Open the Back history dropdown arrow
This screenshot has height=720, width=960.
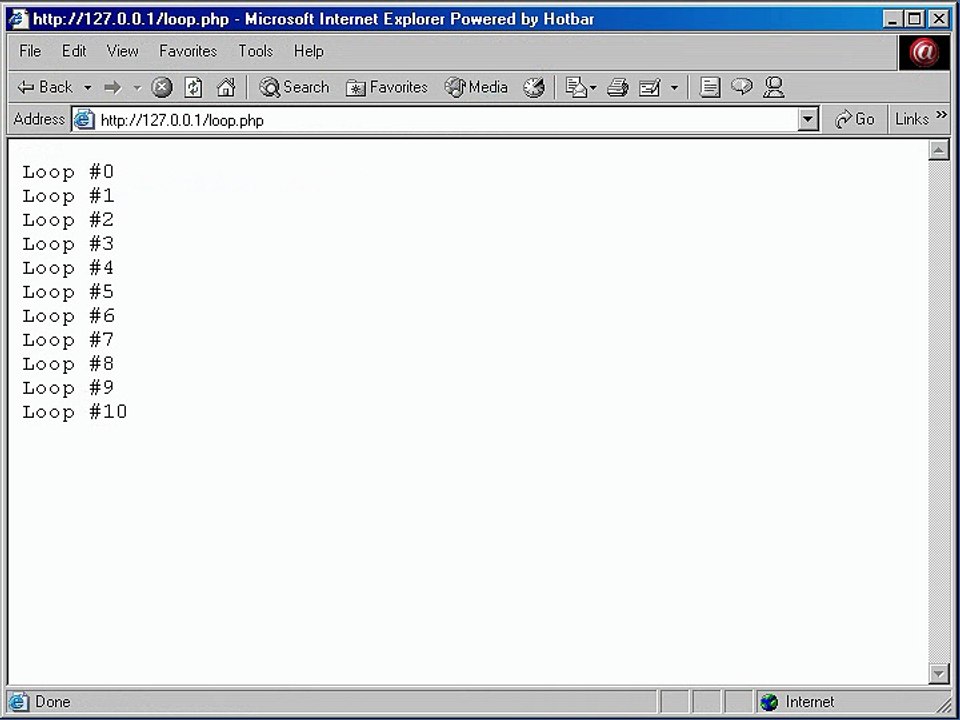pos(88,88)
